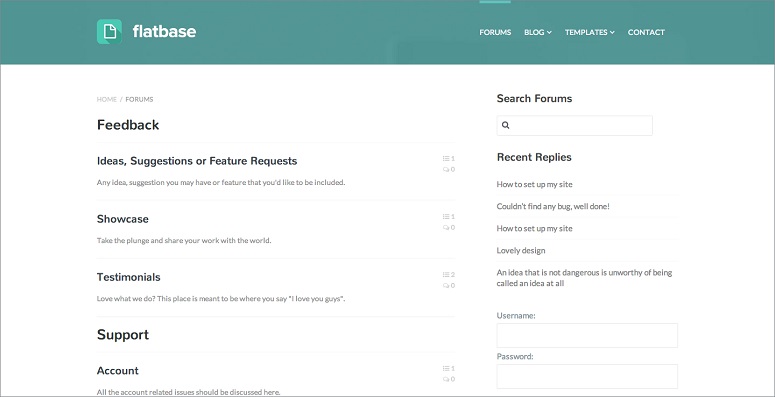Click the 'Any idea, suggestion you may have' description
Viewport: 775px width, 397px height.
coord(221,182)
